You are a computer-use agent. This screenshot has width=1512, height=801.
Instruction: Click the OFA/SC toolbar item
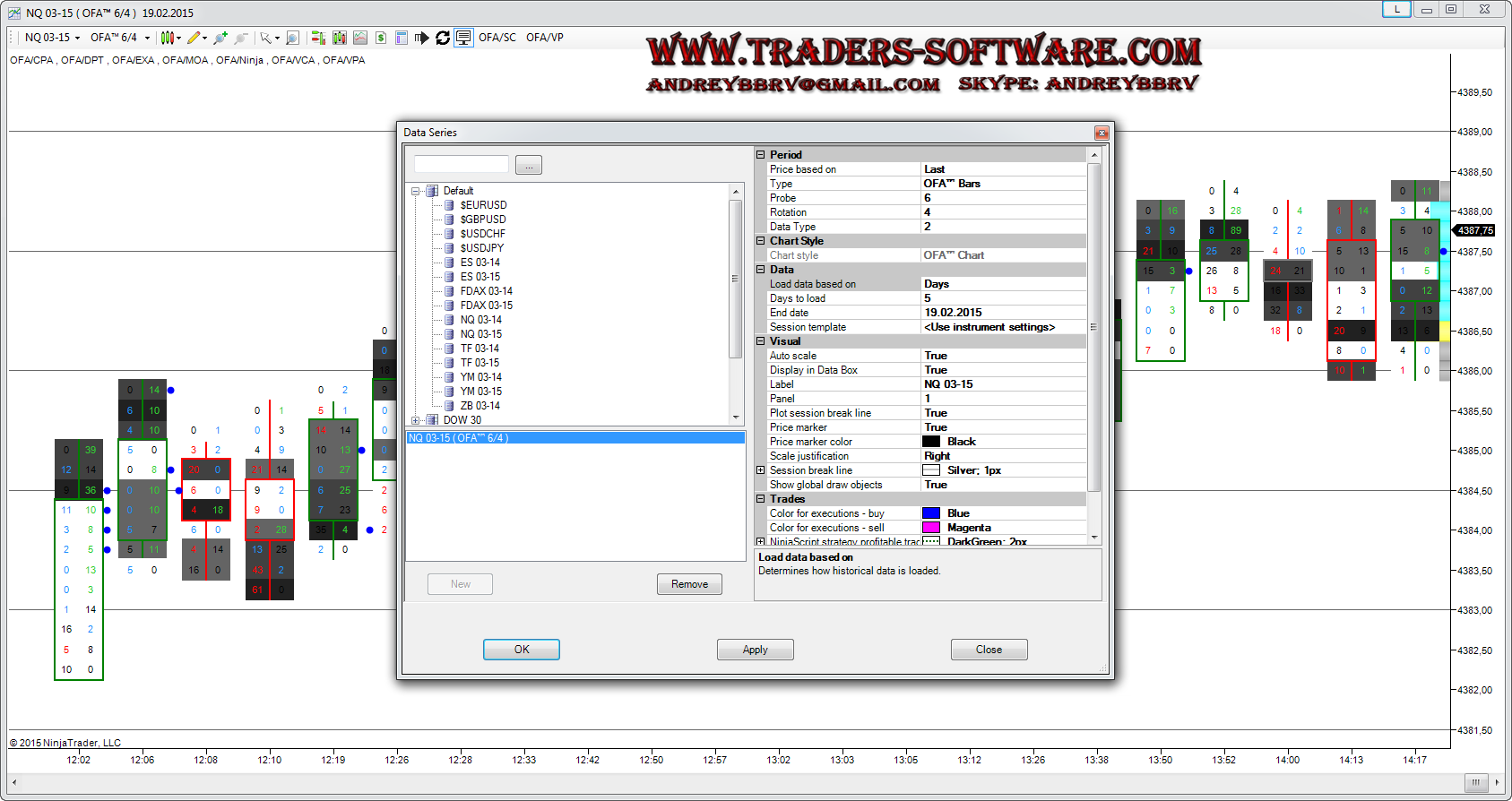point(497,38)
